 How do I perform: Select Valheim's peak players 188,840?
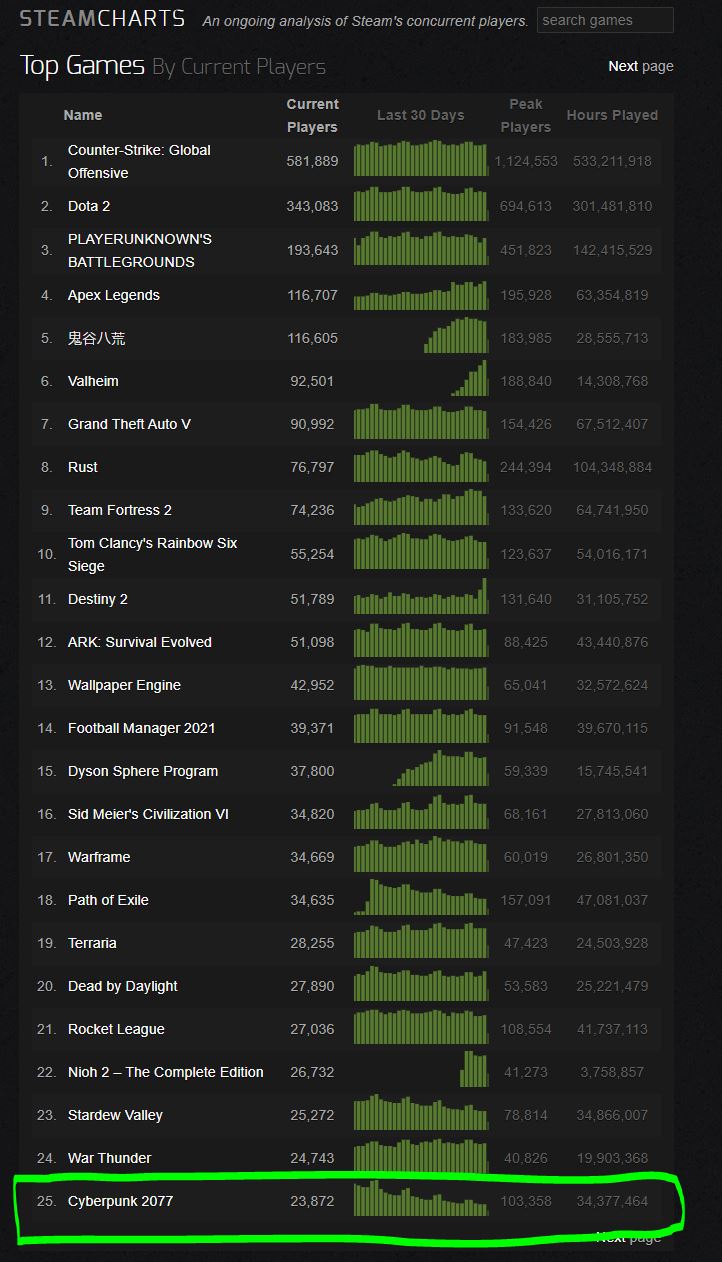(526, 381)
